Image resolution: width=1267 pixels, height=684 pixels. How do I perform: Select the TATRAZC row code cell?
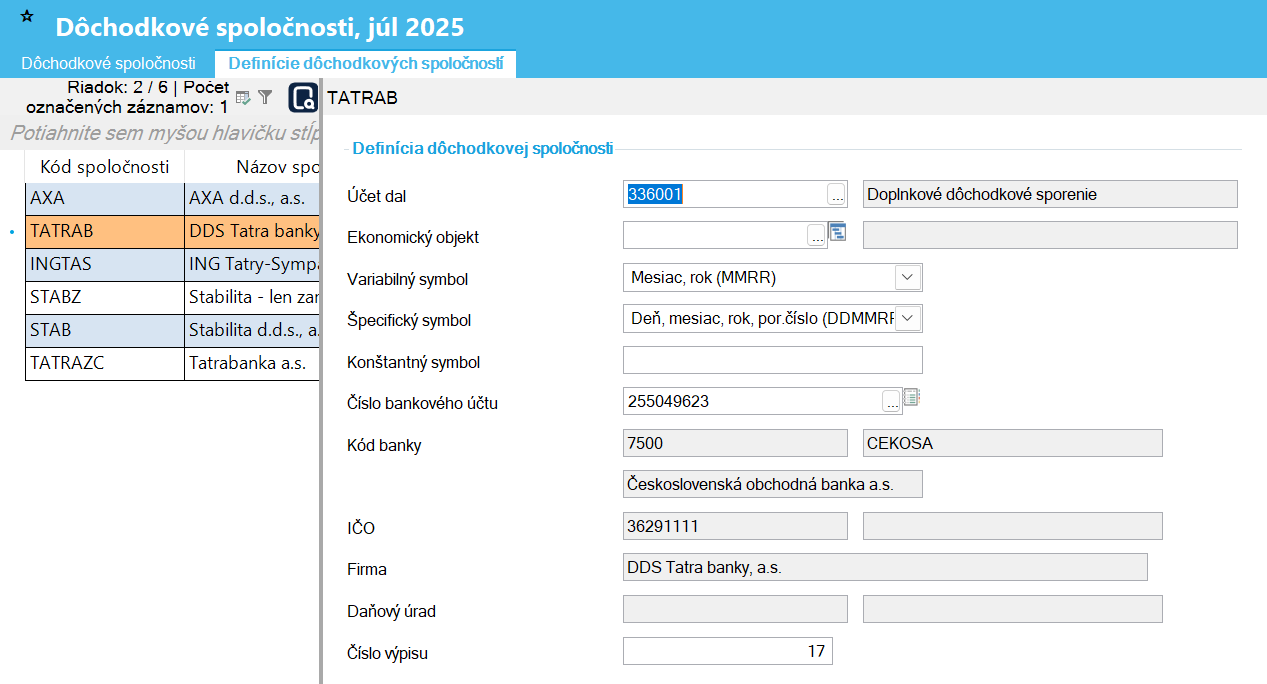click(105, 363)
